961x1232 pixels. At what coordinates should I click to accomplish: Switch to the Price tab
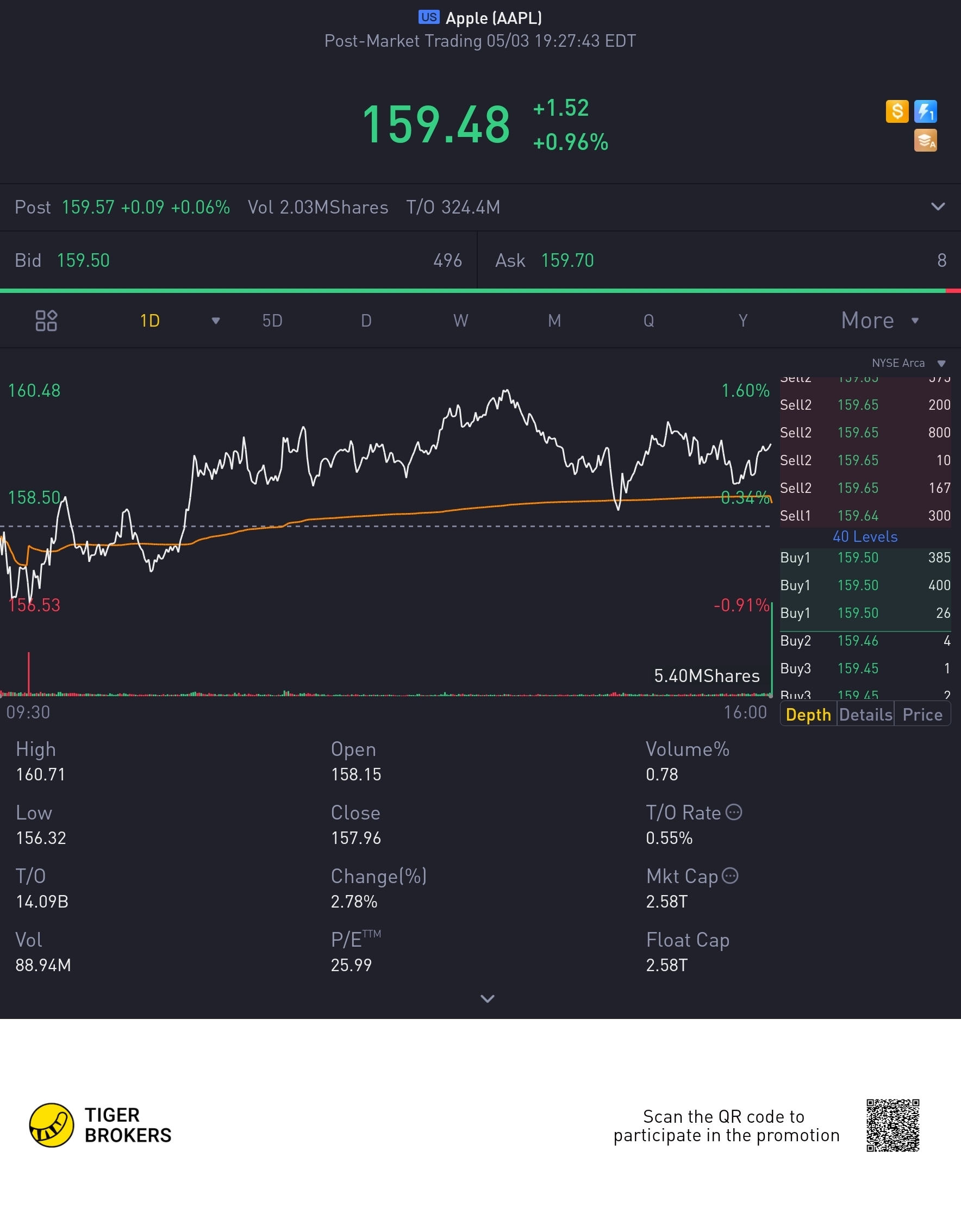922,715
